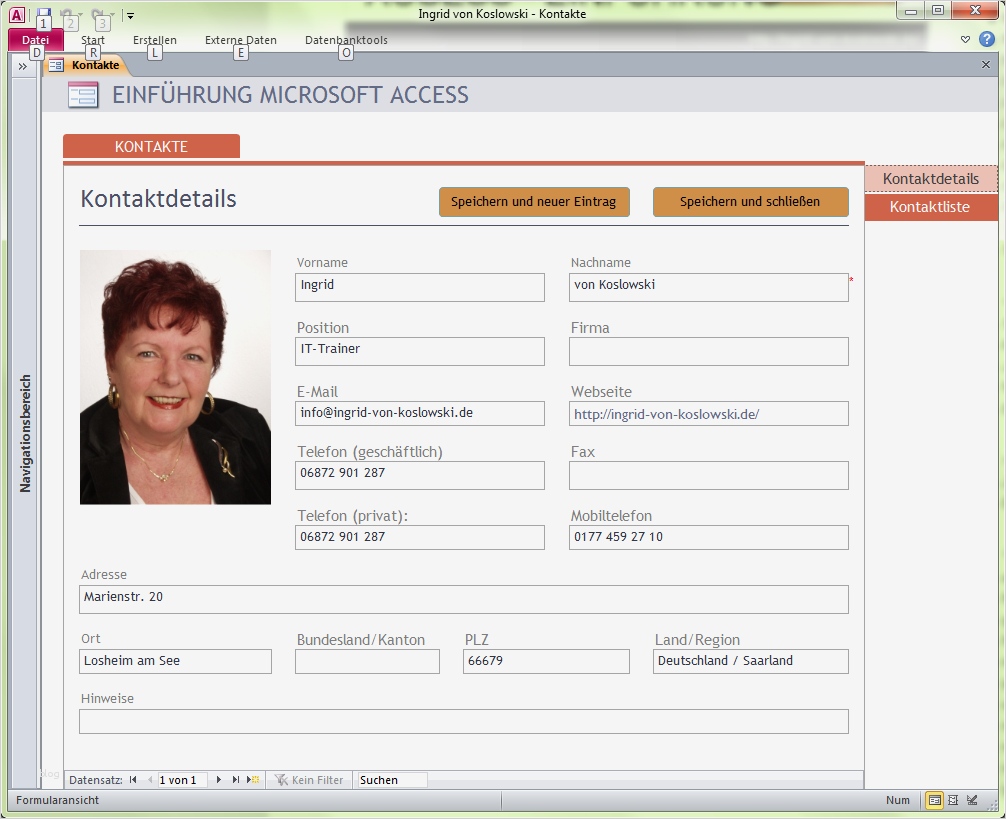This screenshot has width=1006, height=819.
Task: Switch to Layout view status bar icon
Action: [953, 800]
